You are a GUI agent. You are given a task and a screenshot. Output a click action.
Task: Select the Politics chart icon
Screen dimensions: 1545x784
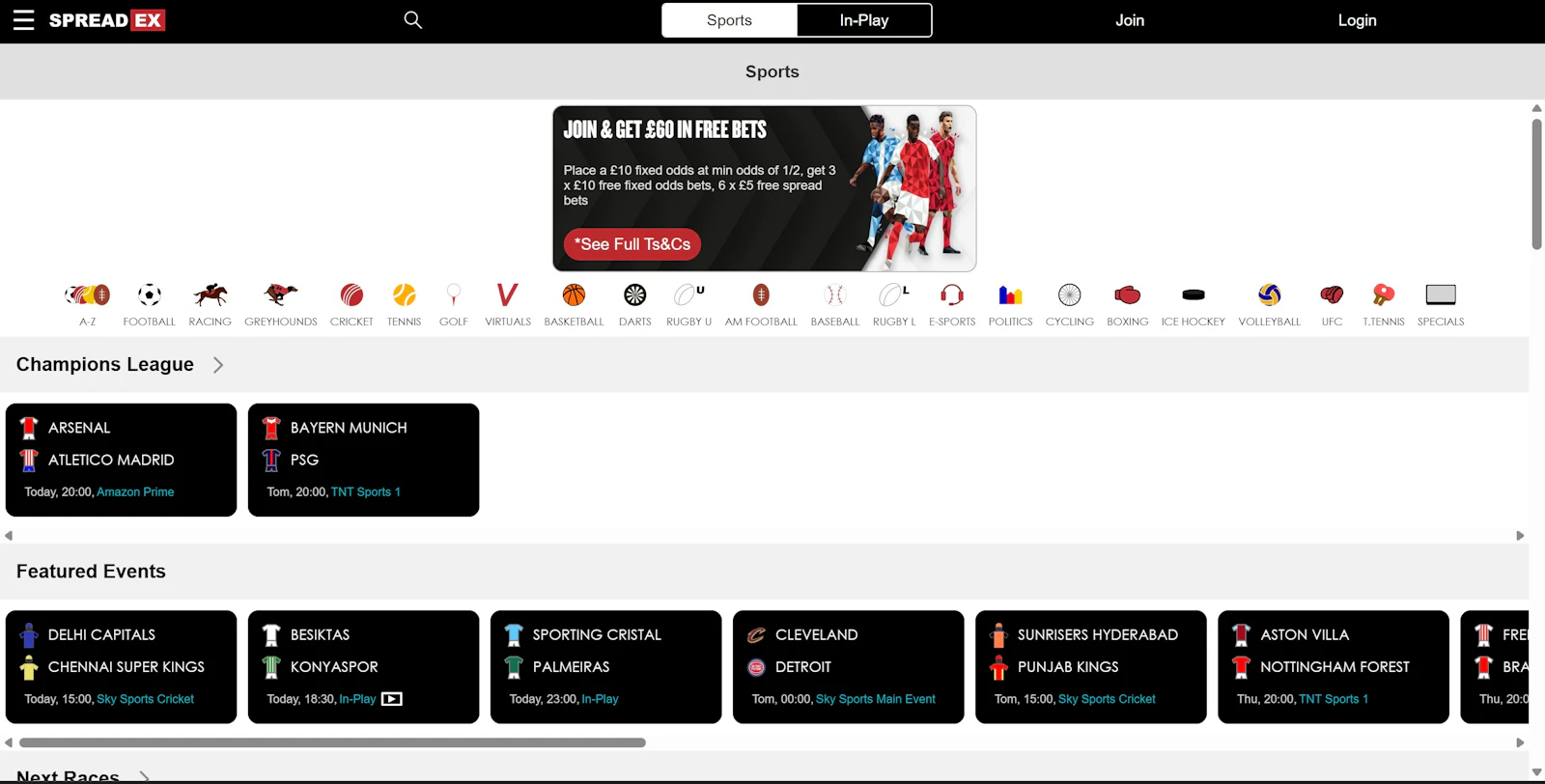tap(1011, 294)
